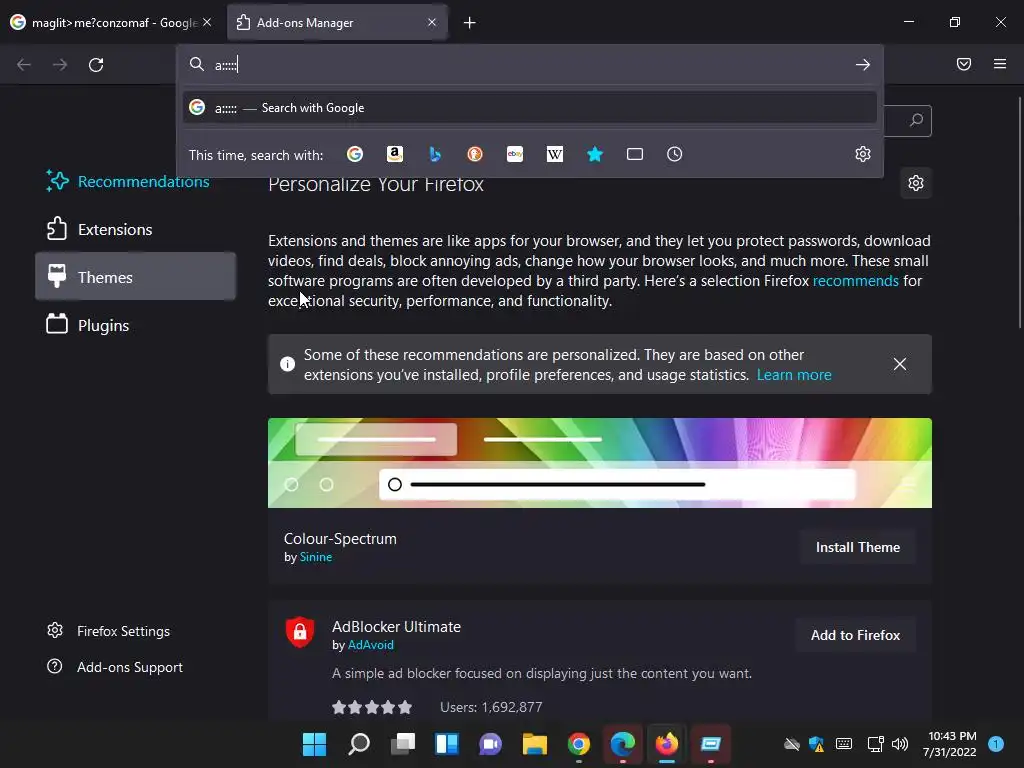Click the go arrow in the address bar
The width and height of the screenshot is (1024, 768).
(x=863, y=65)
